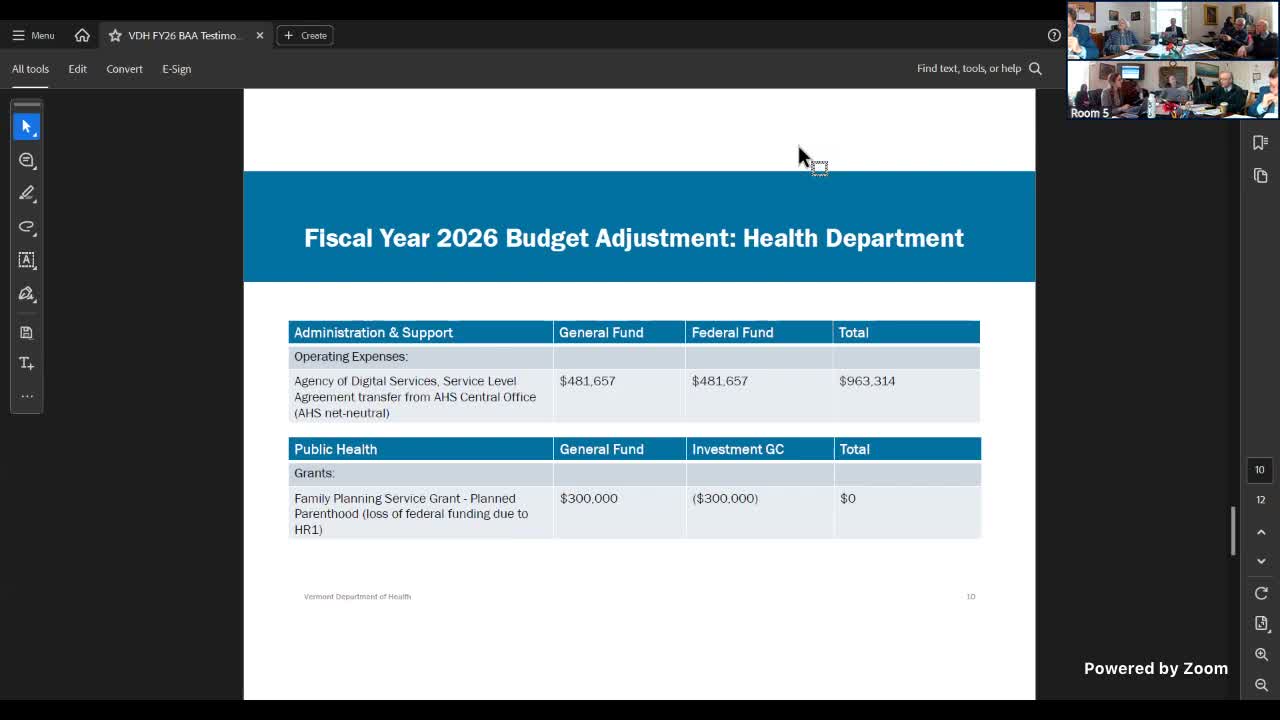
Task: Open the Add Comment tool
Action: pos(27,160)
